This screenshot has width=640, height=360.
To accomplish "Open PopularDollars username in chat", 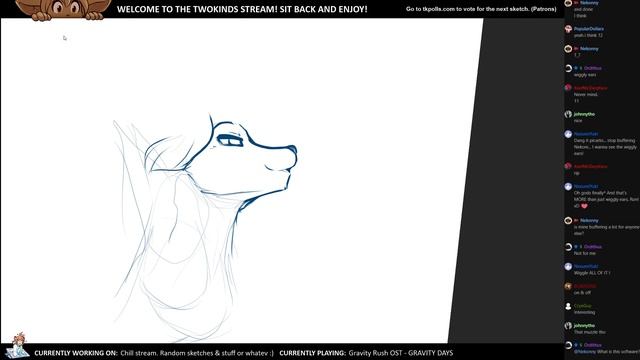I will [x=589, y=29].
